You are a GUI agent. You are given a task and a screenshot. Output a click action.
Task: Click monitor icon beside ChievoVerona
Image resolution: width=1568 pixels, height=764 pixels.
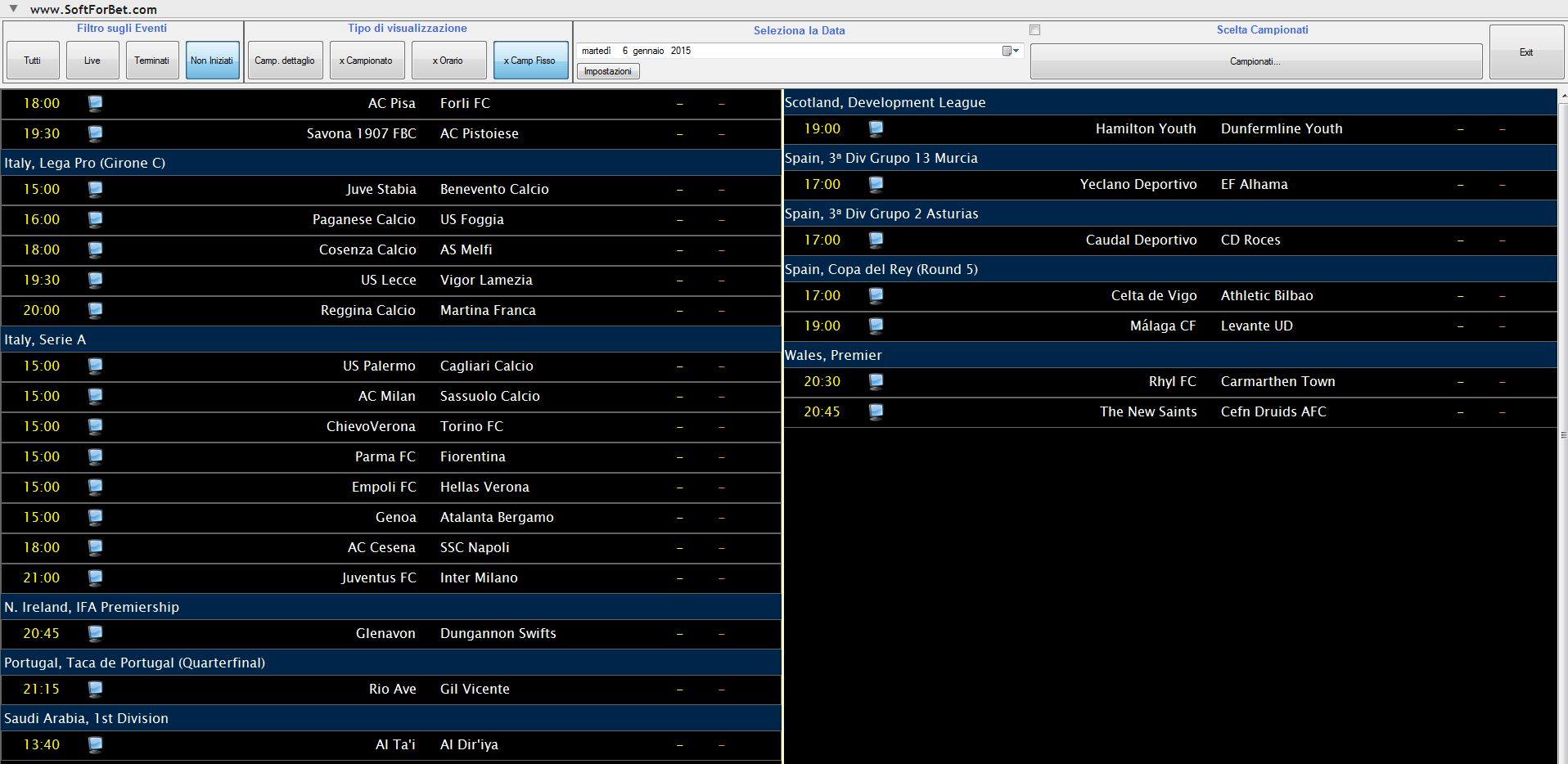(x=95, y=426)
